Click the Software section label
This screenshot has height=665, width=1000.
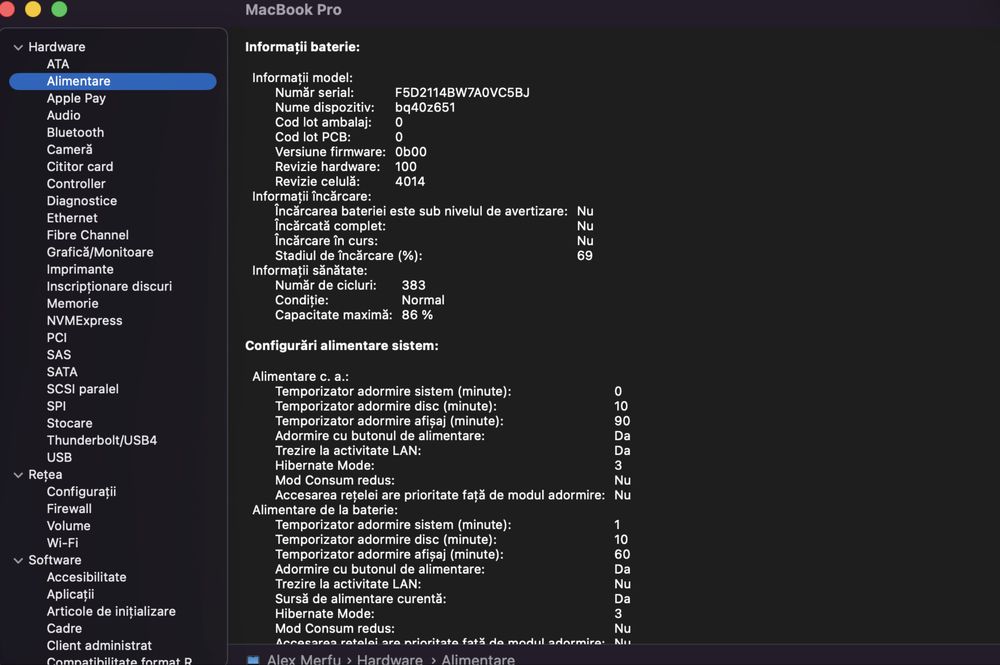(55, 560)
